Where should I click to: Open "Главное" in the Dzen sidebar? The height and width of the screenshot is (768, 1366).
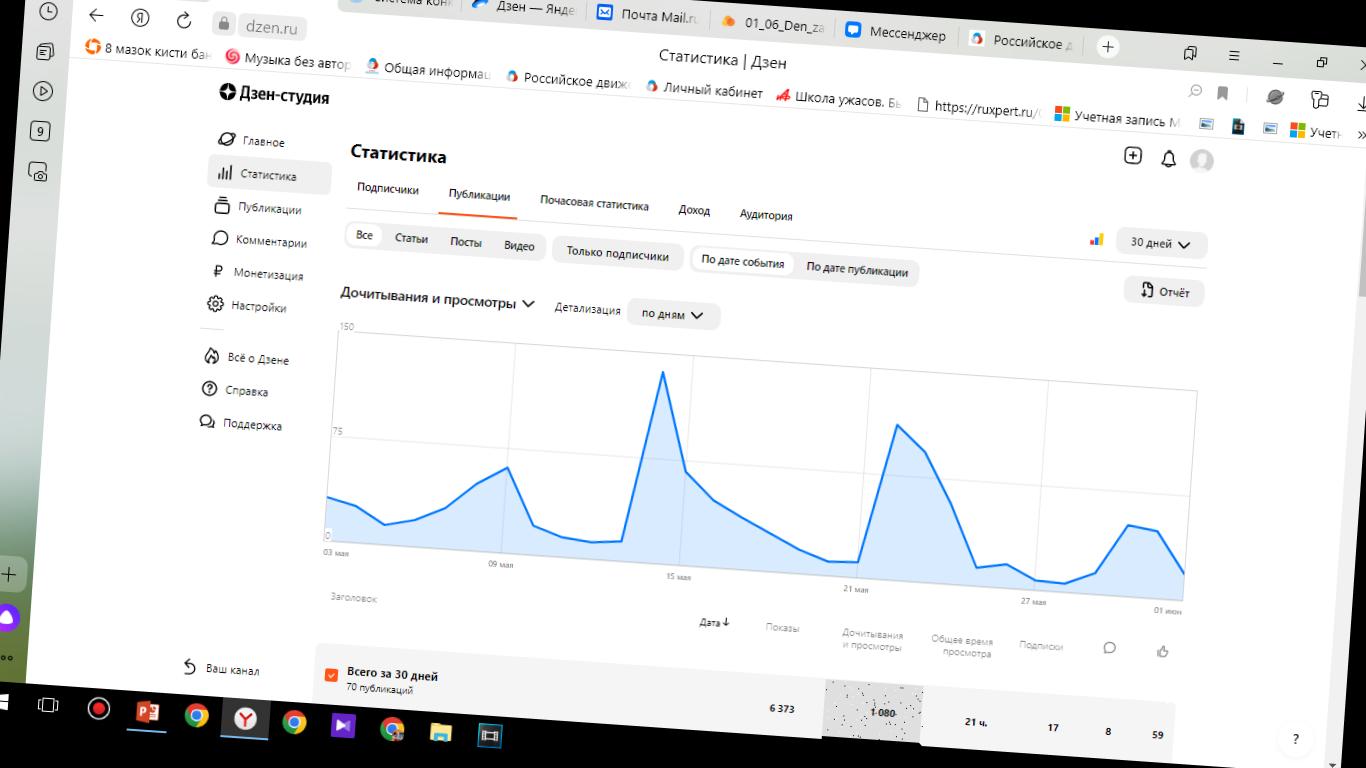[252, 141]
